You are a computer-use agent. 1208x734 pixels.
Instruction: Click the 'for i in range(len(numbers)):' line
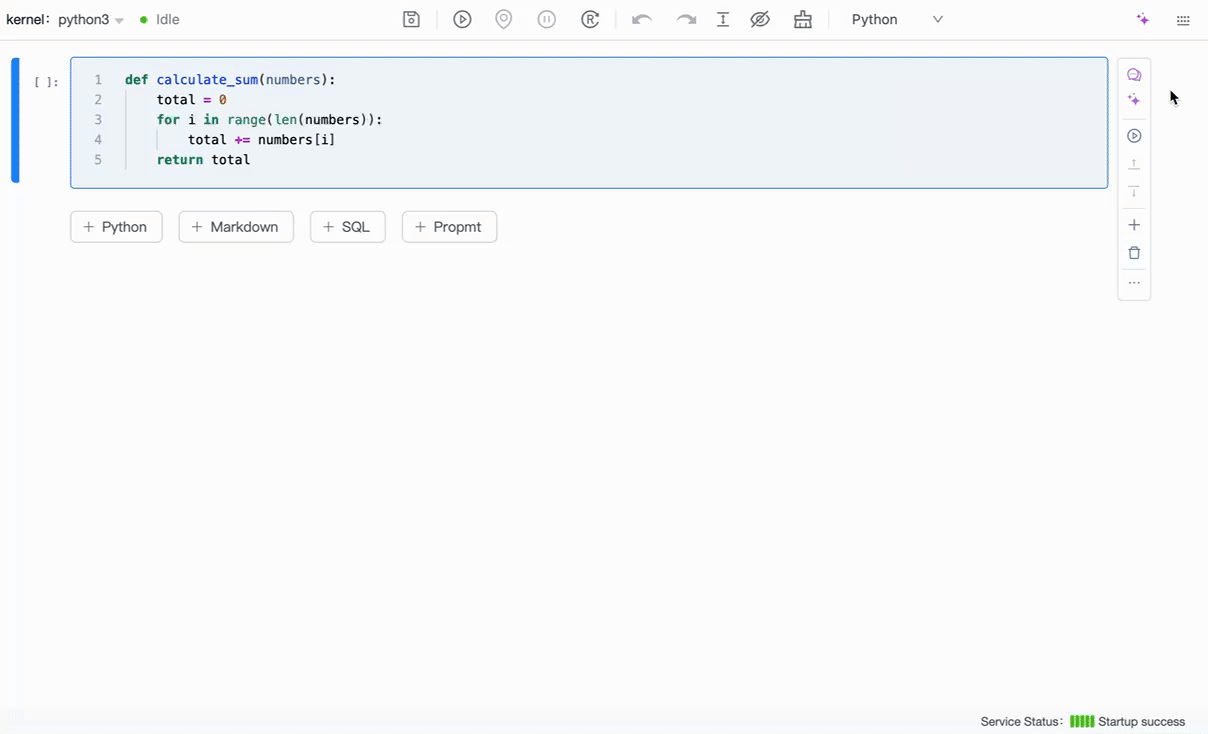(269, 120)
